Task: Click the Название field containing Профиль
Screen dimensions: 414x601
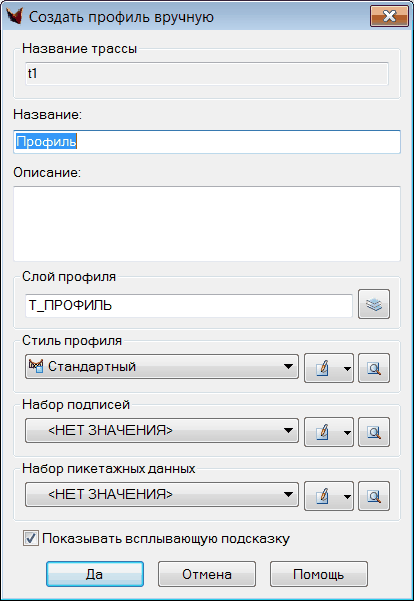Action: point(207,142)
